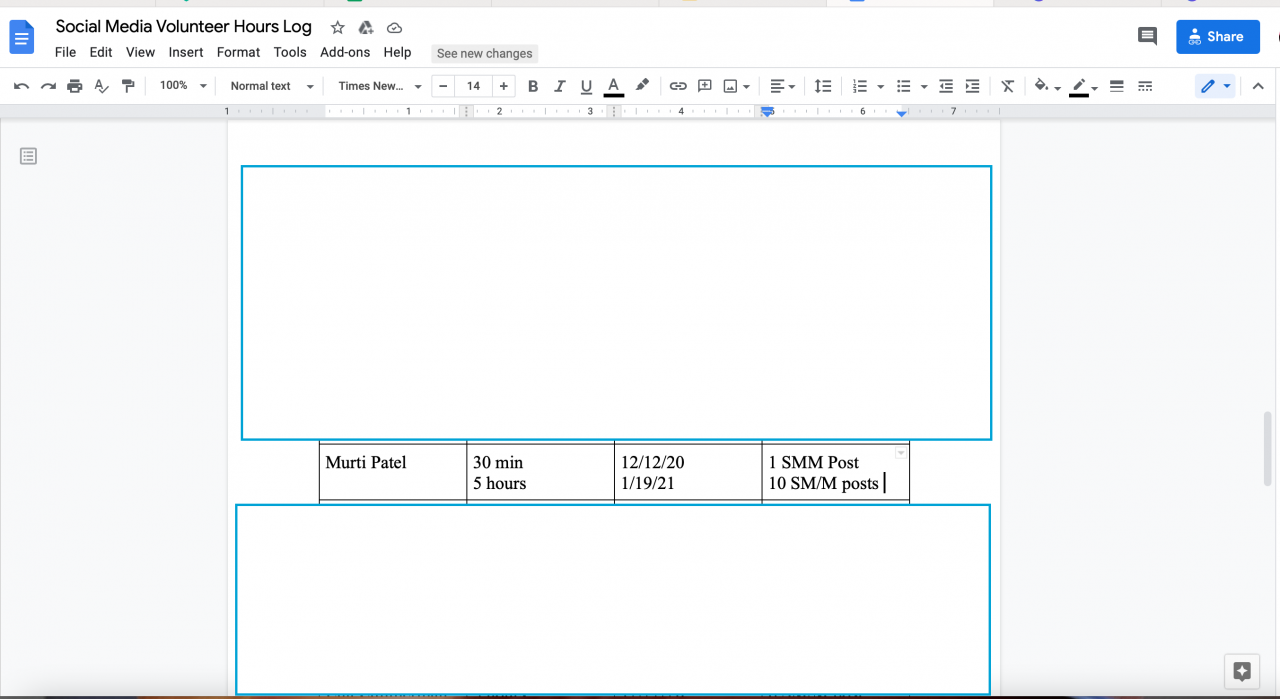Click the Explore button in bottom corner

1242,671
